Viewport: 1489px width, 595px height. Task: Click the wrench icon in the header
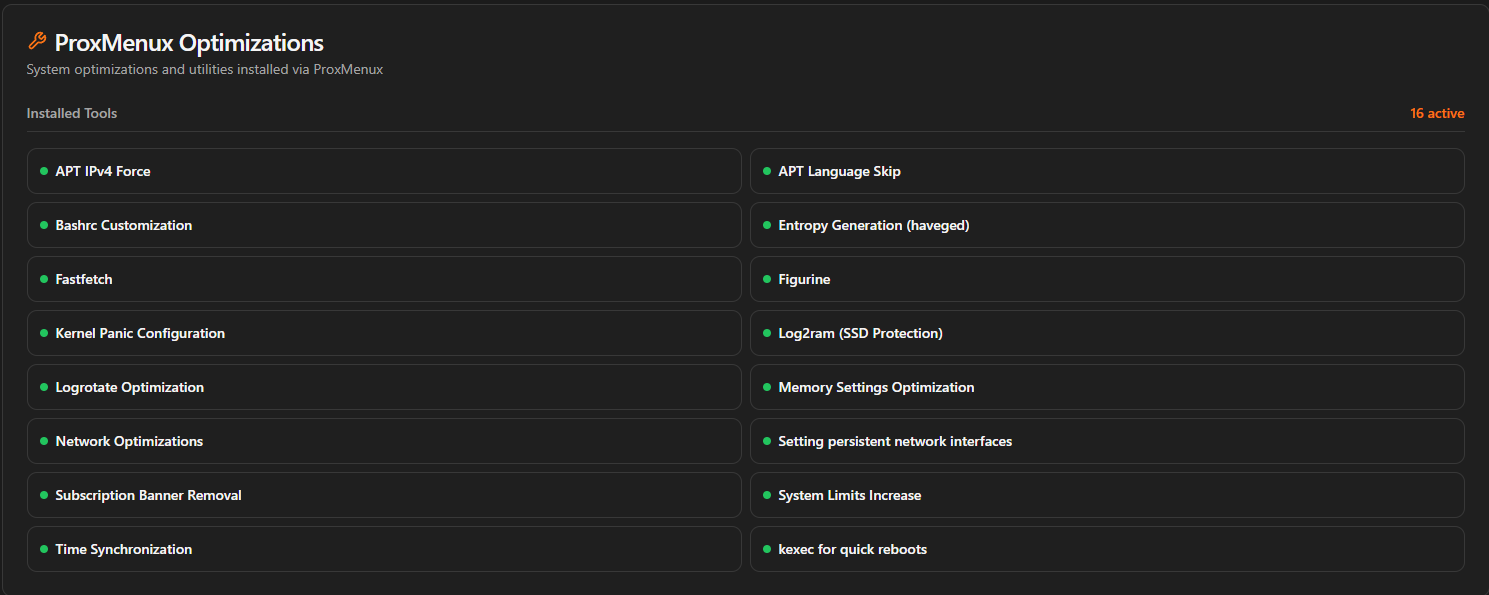[x=37, y=41]
